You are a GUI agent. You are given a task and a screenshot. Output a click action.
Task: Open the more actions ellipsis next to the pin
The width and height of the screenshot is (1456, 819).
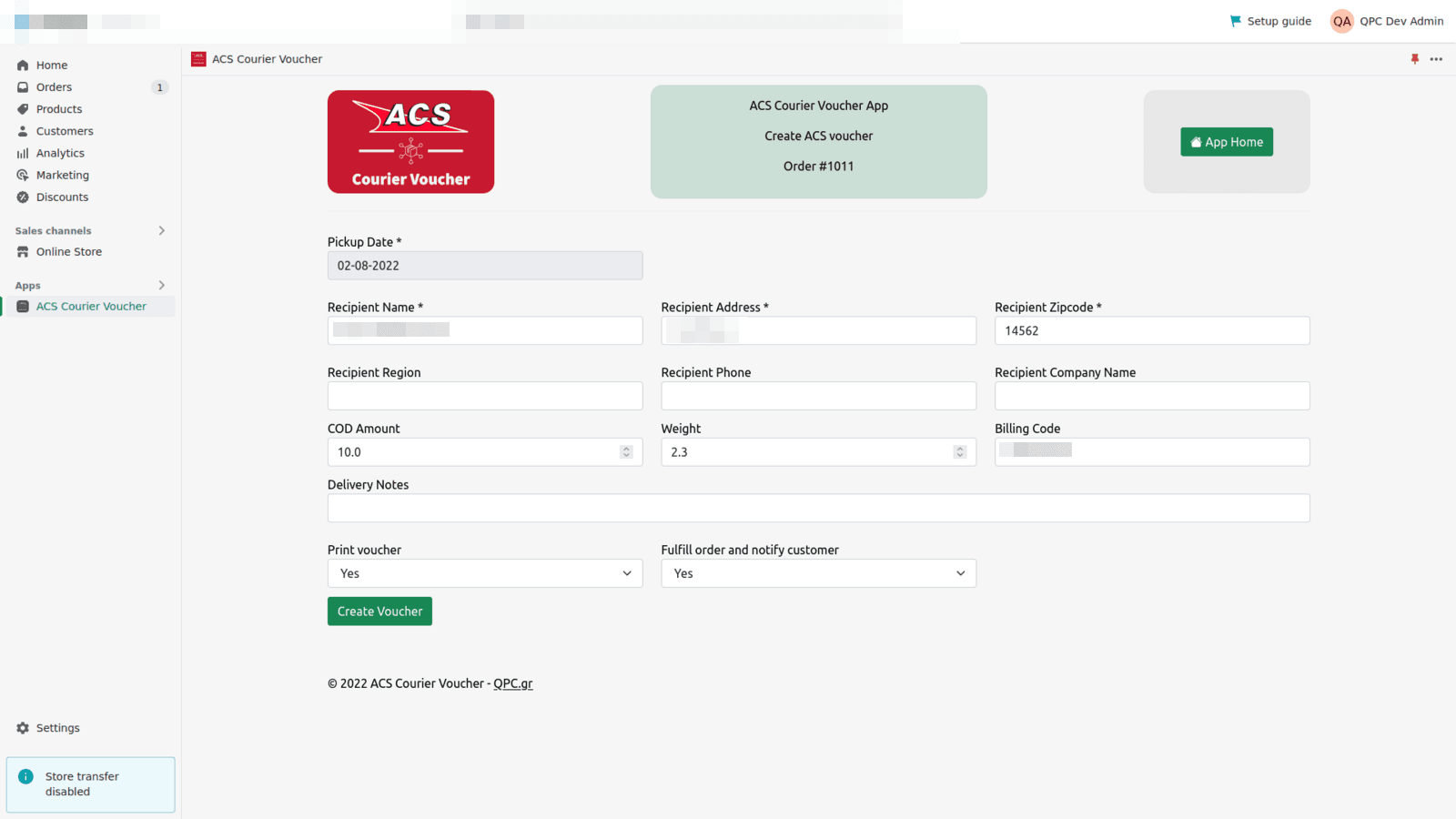(1436, 58)
